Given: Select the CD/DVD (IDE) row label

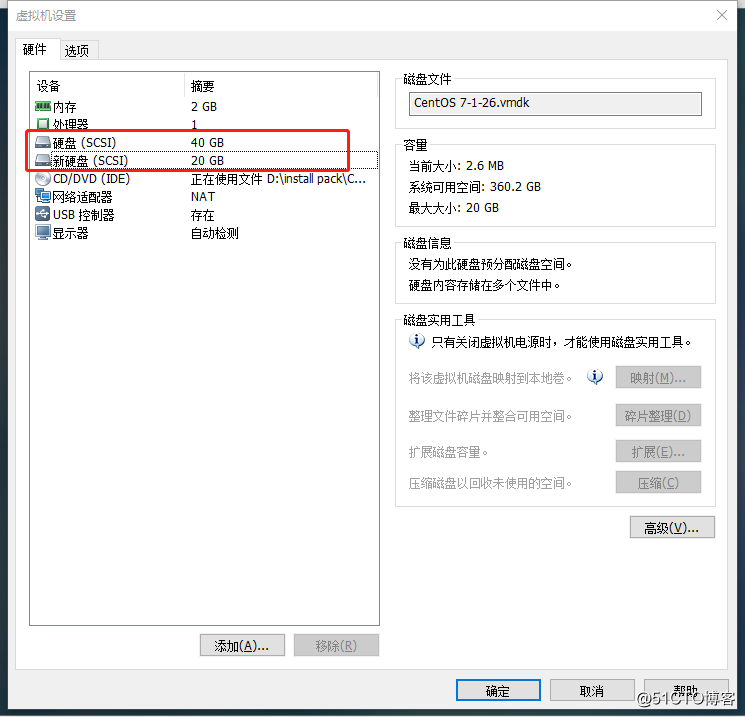Looking at the screenshot, I should [x=91, y=179].
